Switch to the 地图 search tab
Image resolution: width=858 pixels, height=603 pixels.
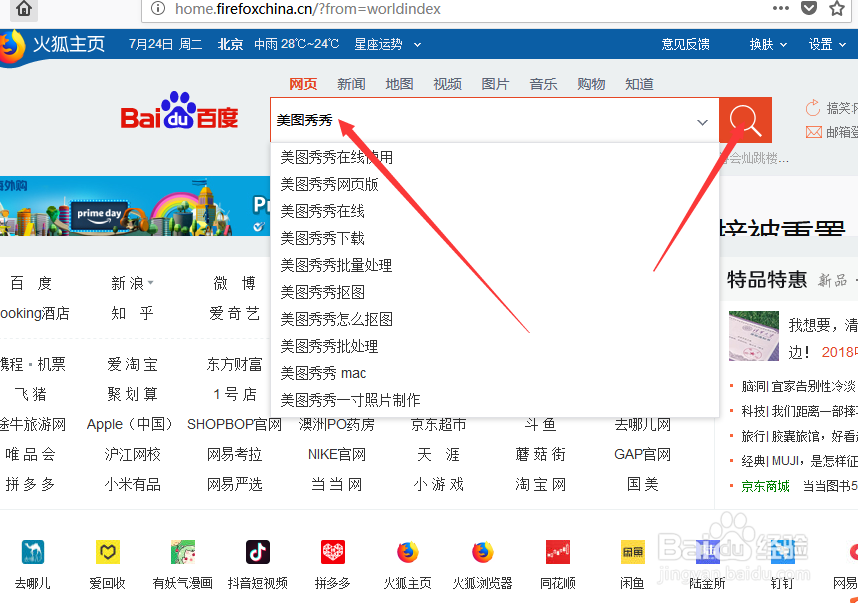399,84
